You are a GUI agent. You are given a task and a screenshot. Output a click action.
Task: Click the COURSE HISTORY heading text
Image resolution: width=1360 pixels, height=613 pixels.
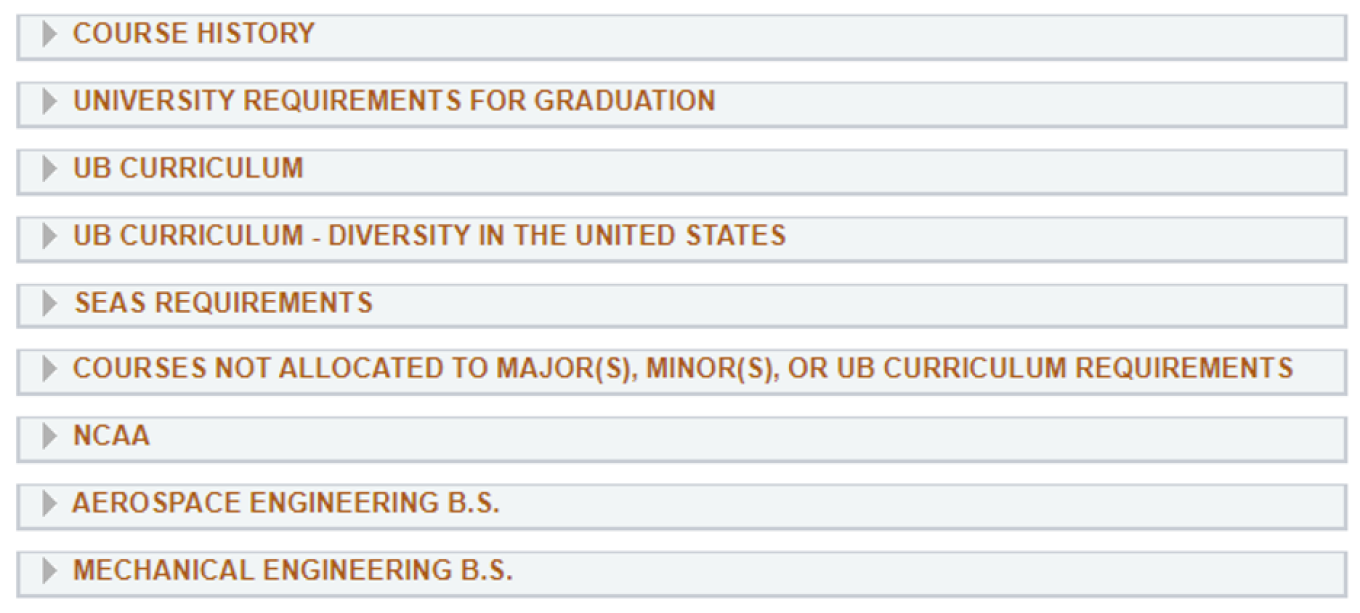point(194,34)
